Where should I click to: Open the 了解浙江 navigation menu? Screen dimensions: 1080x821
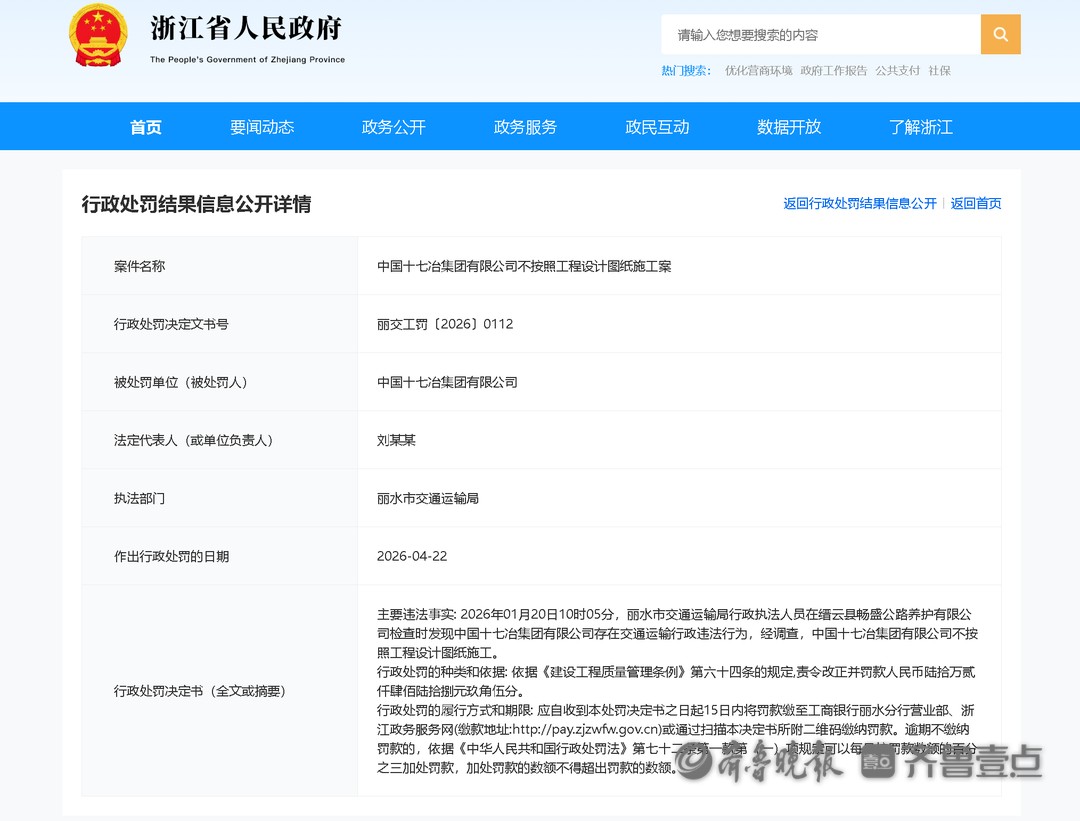coord(921,127)
